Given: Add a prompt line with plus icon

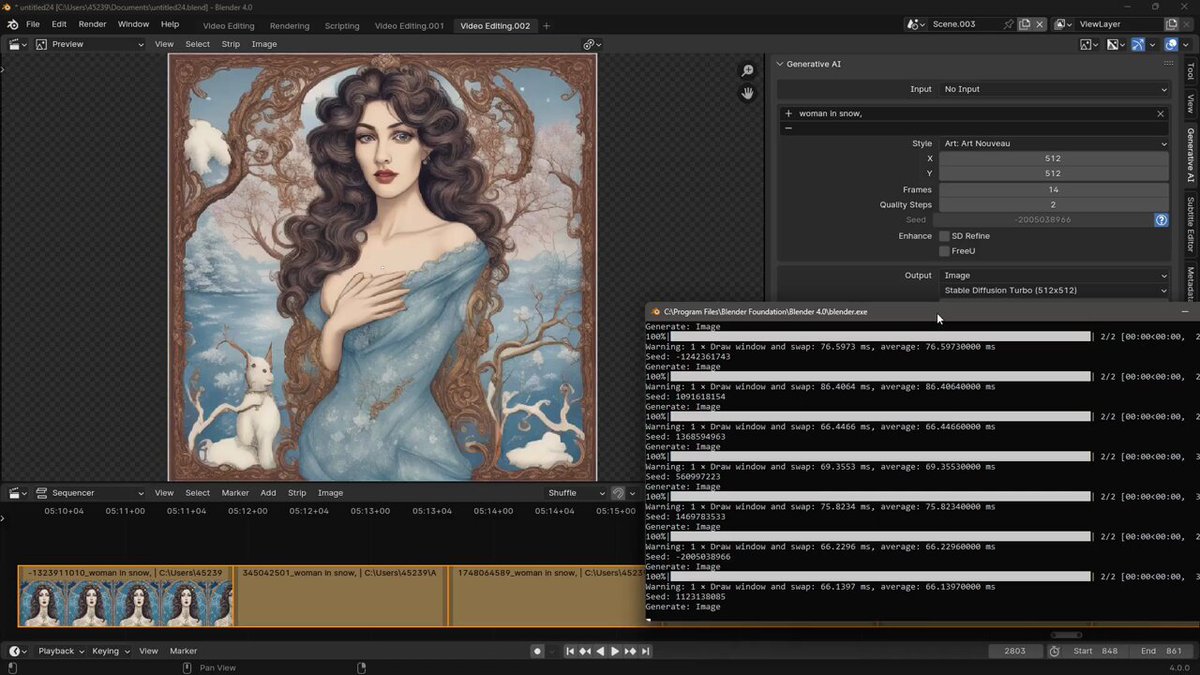Looking at the screenshot, I should pyautogui.click(x=788, y=114).
